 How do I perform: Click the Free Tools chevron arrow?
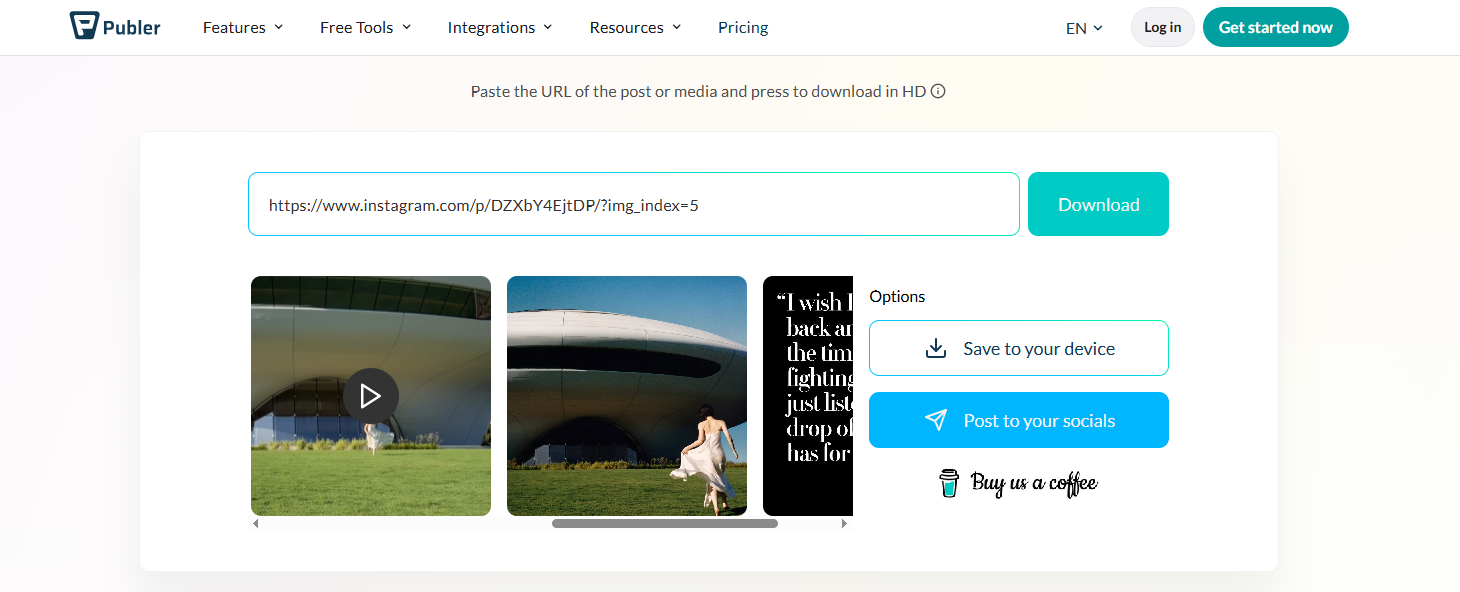pyautogui.click(x=406, y=27)
